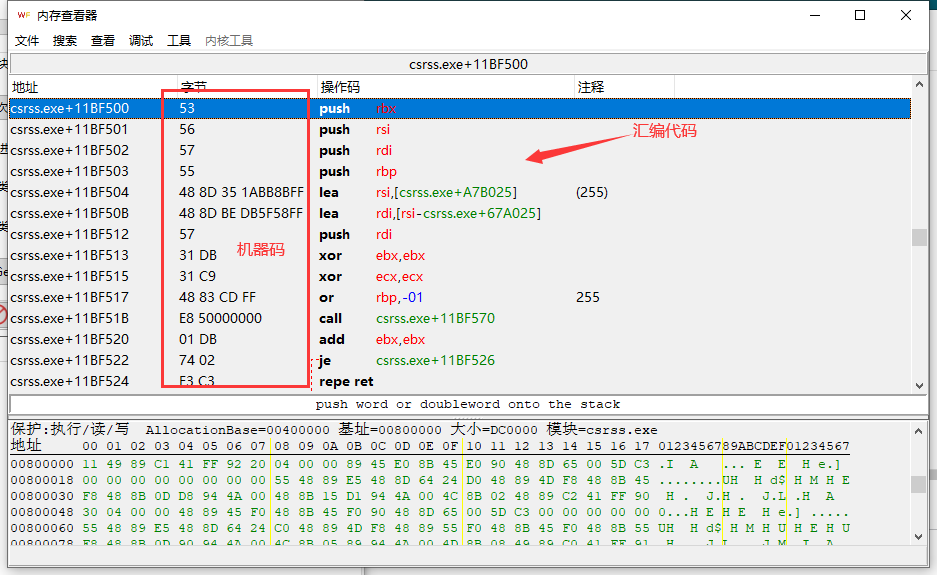Select address csrss.exe+11BF515

click(x=69, y=276)
